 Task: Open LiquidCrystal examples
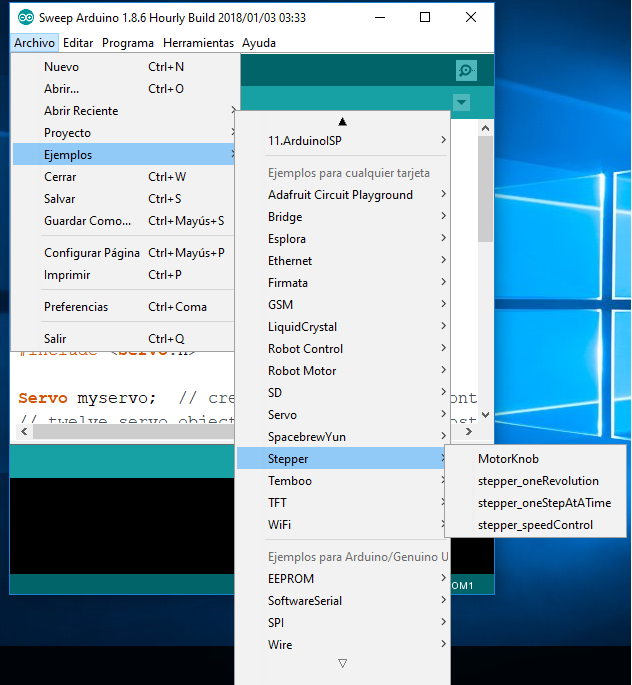point(343,327)
